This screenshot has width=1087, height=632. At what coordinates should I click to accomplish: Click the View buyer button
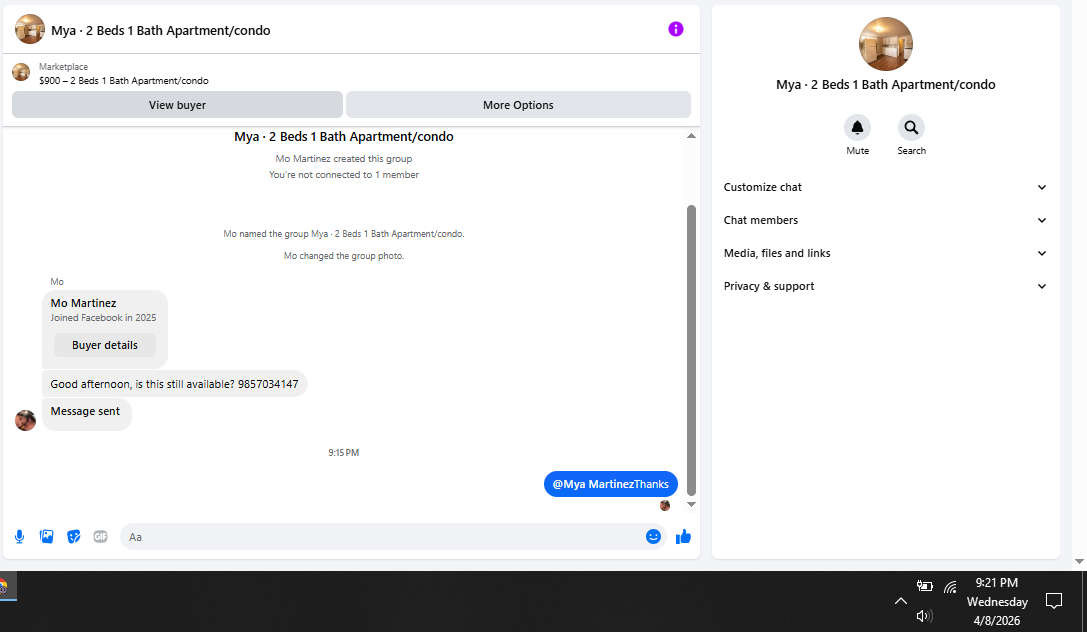click(x=177, y=105)
